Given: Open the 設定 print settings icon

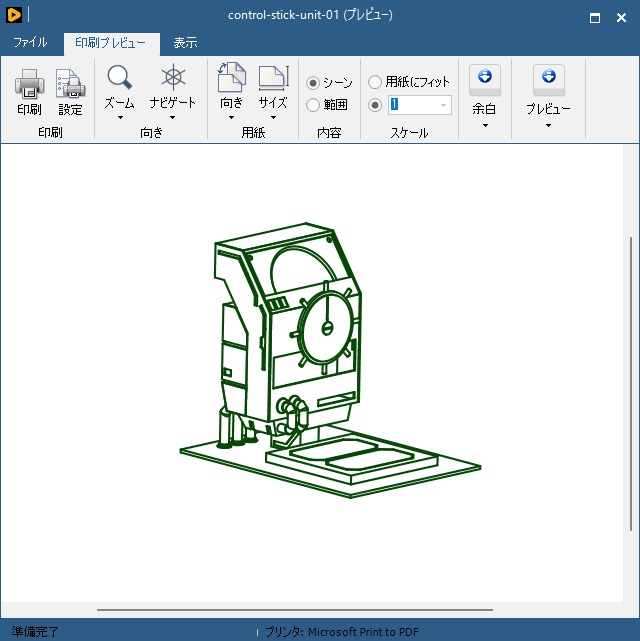Looking at the screenshot, I should (x=70, y=83).
